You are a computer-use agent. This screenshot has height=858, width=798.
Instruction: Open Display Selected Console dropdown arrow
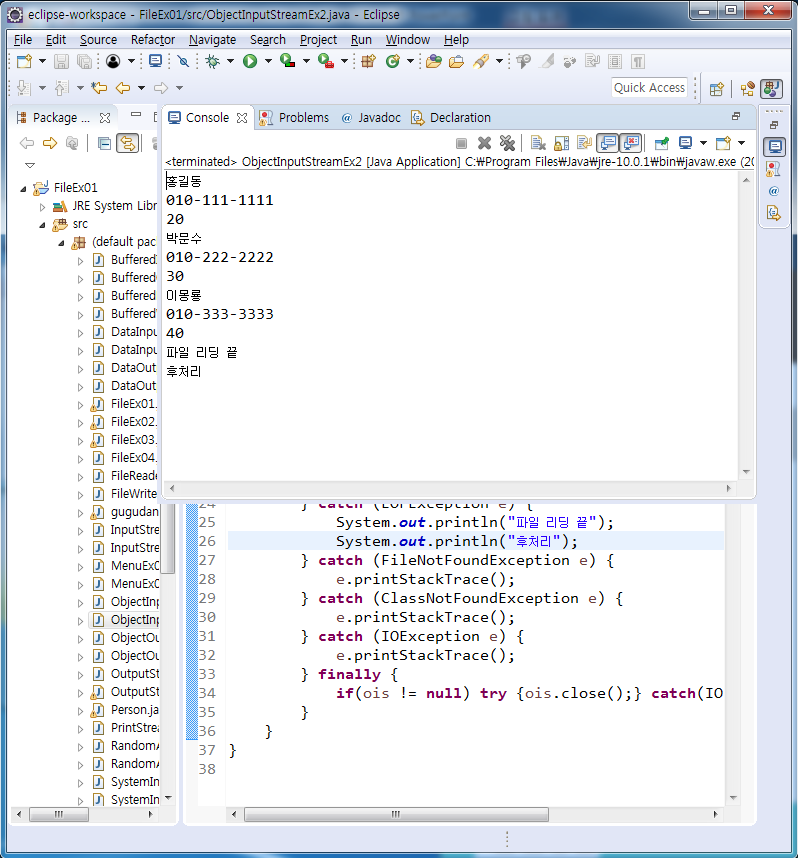[x=703, y=143]
